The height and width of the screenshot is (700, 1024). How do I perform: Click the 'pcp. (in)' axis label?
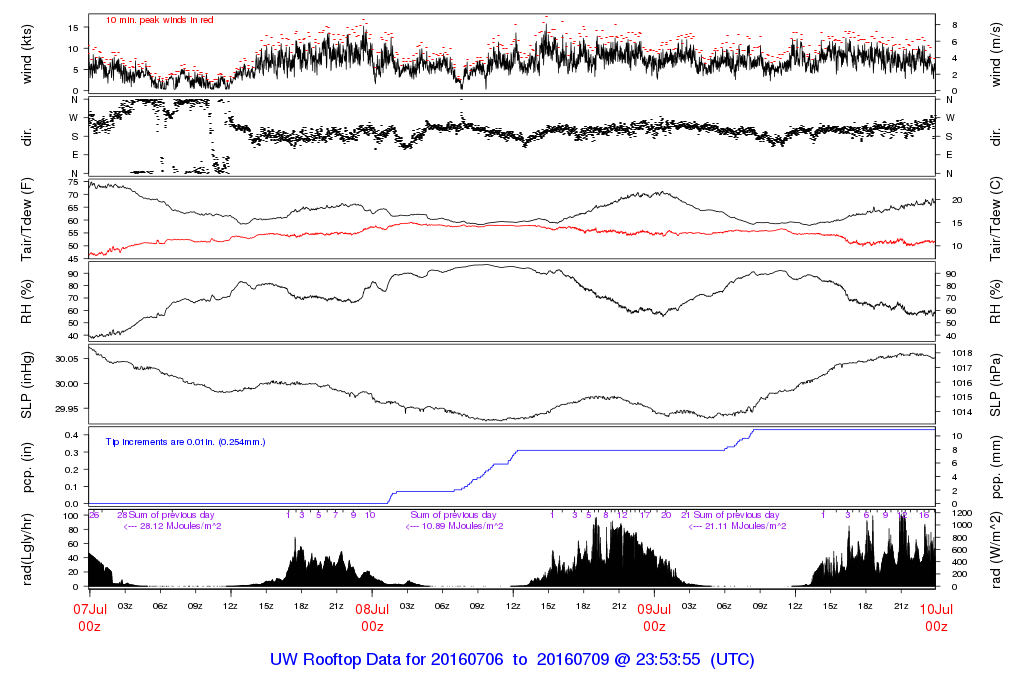[27, 468]
